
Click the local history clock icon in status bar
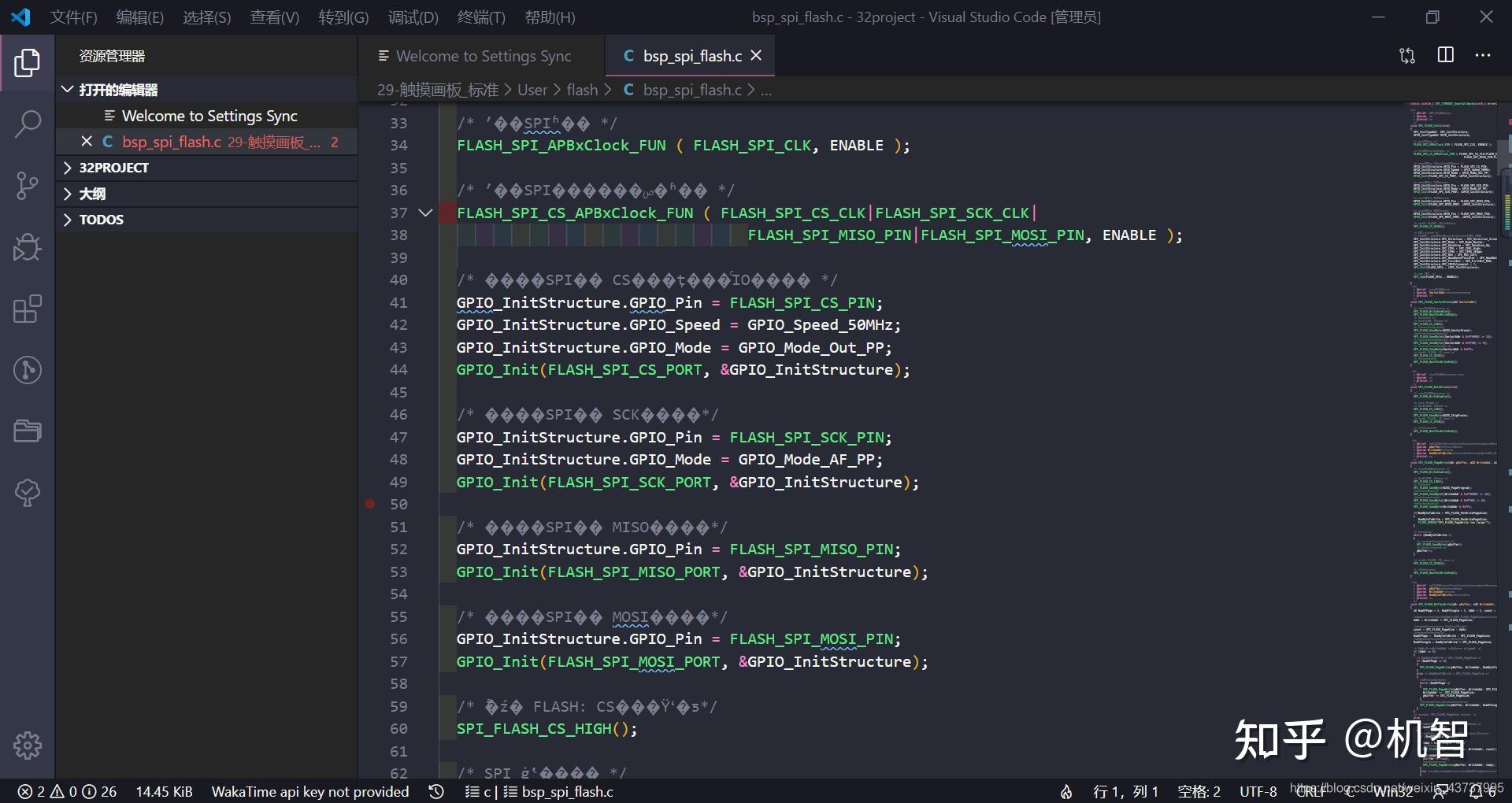click(436, 792)
